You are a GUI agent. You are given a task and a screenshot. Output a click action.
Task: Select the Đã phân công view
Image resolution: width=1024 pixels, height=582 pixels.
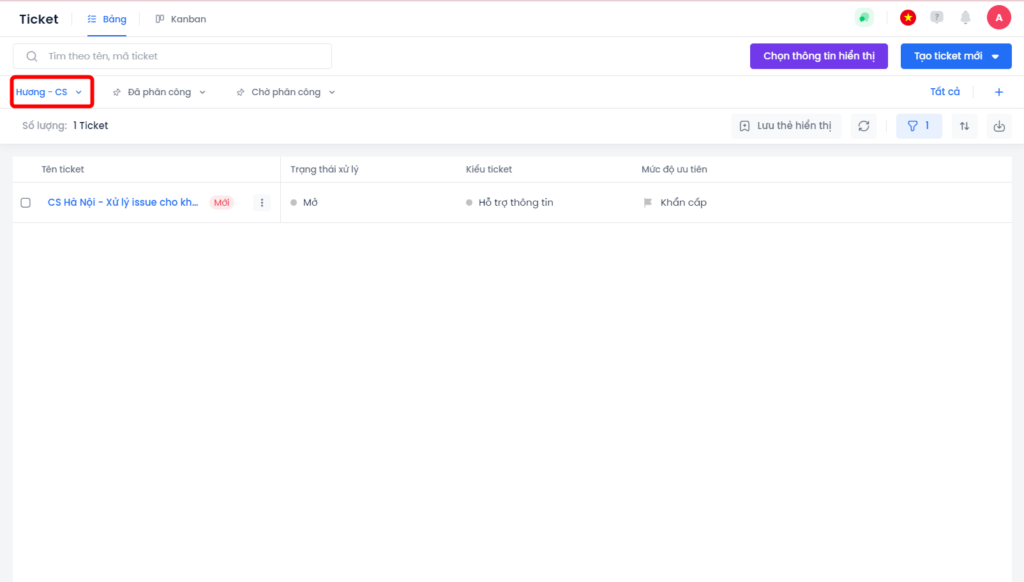tap(159, 92)
